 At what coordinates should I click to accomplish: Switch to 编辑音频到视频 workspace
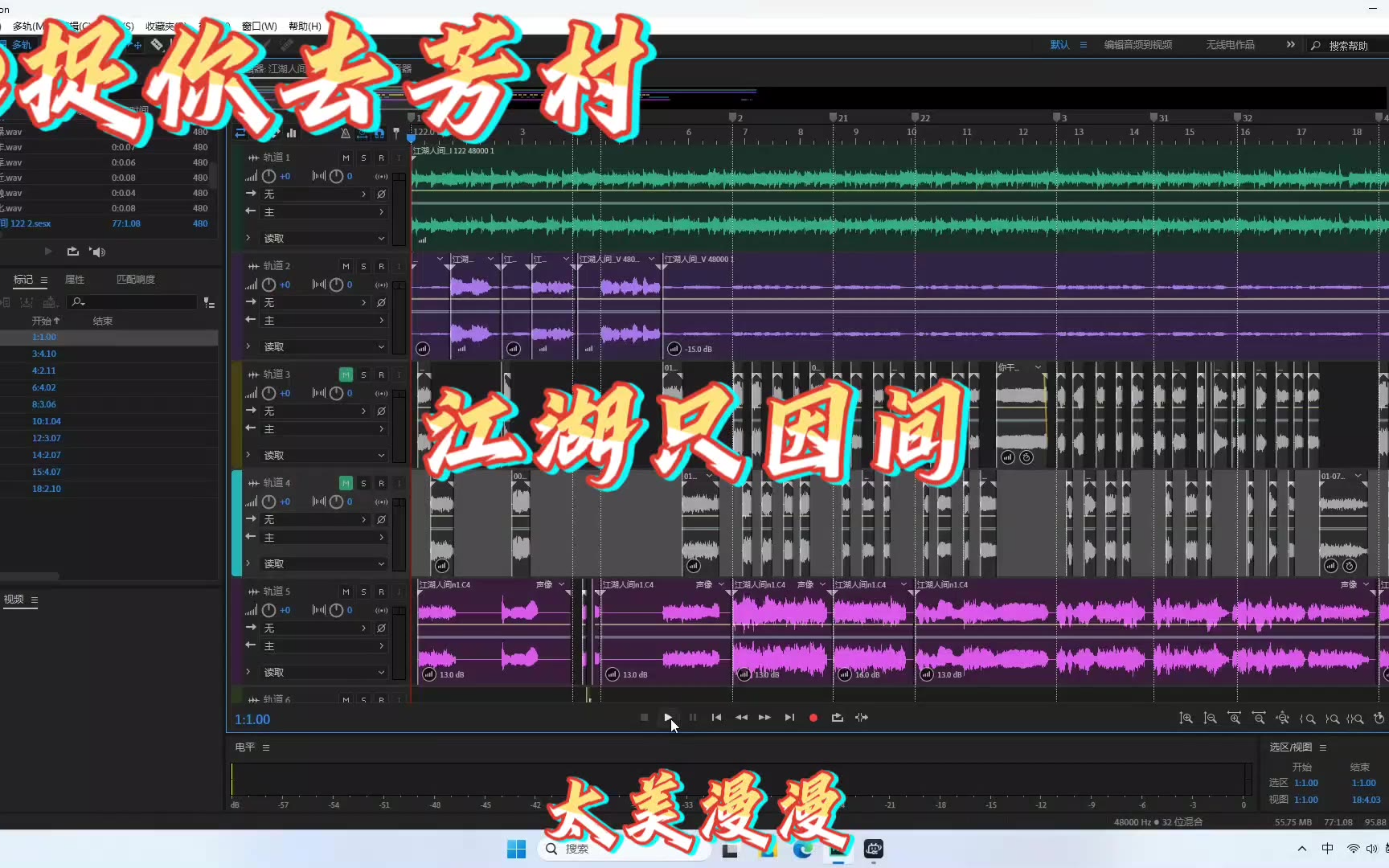[1137, 45]
